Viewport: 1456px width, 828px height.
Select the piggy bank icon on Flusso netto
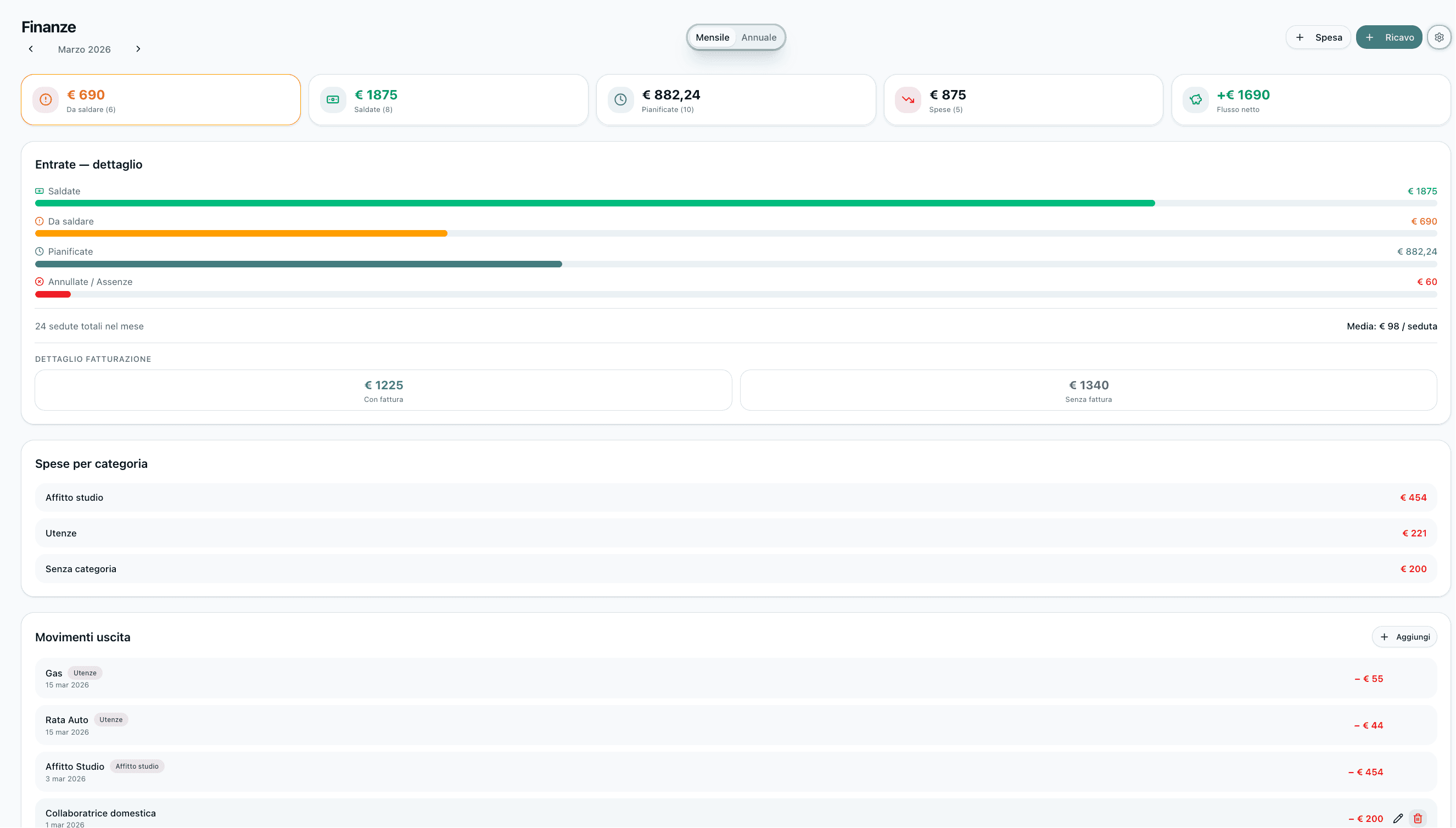click(x=1196, y=99)
